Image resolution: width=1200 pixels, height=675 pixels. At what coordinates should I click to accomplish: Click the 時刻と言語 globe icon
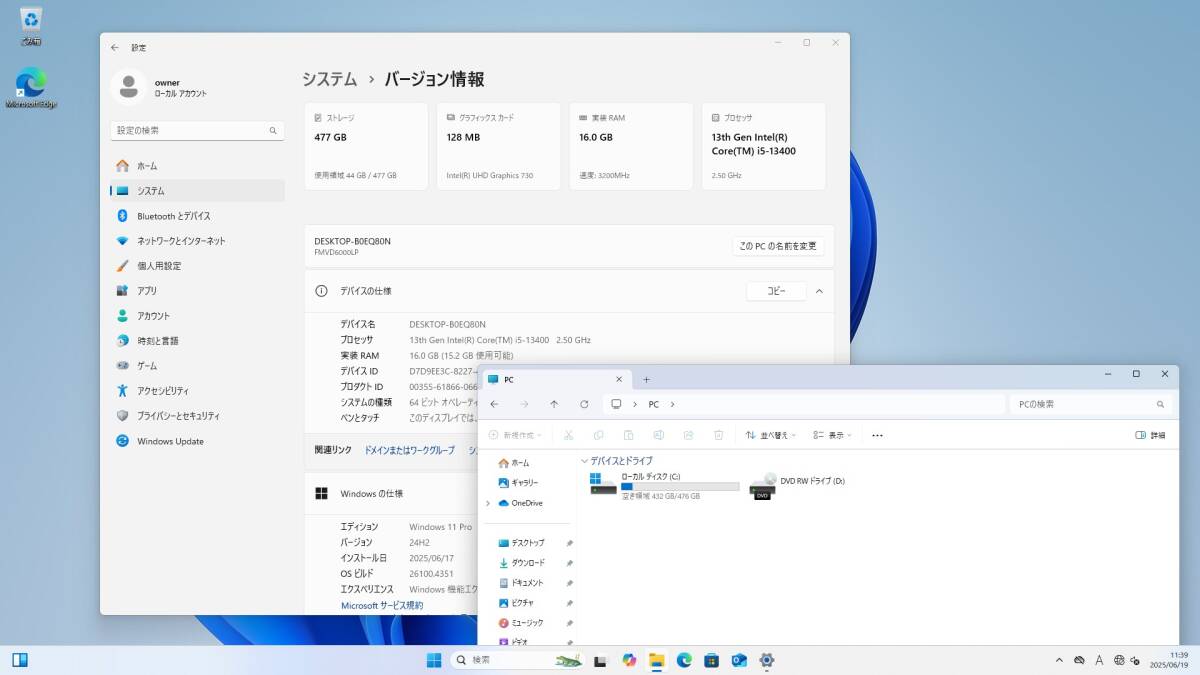pyautogui.click(x=122, y=341)
